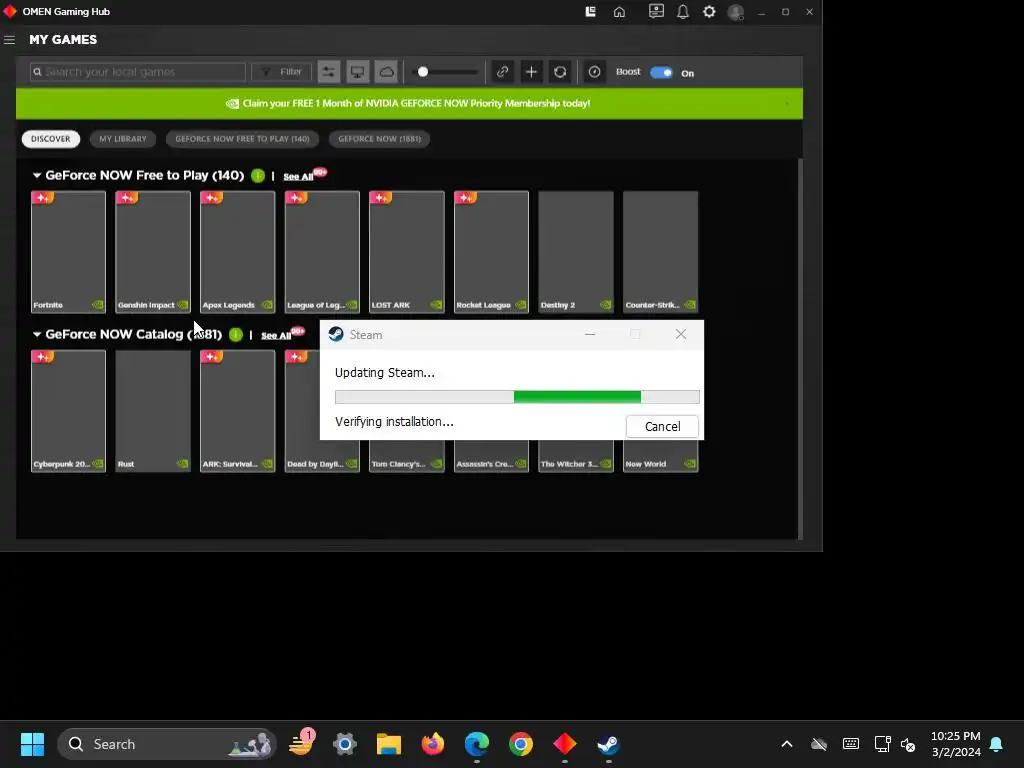The height and width of the screenshot is (768, 1024).
Task: Show hidden system tray icons
Action: (787, 744)
